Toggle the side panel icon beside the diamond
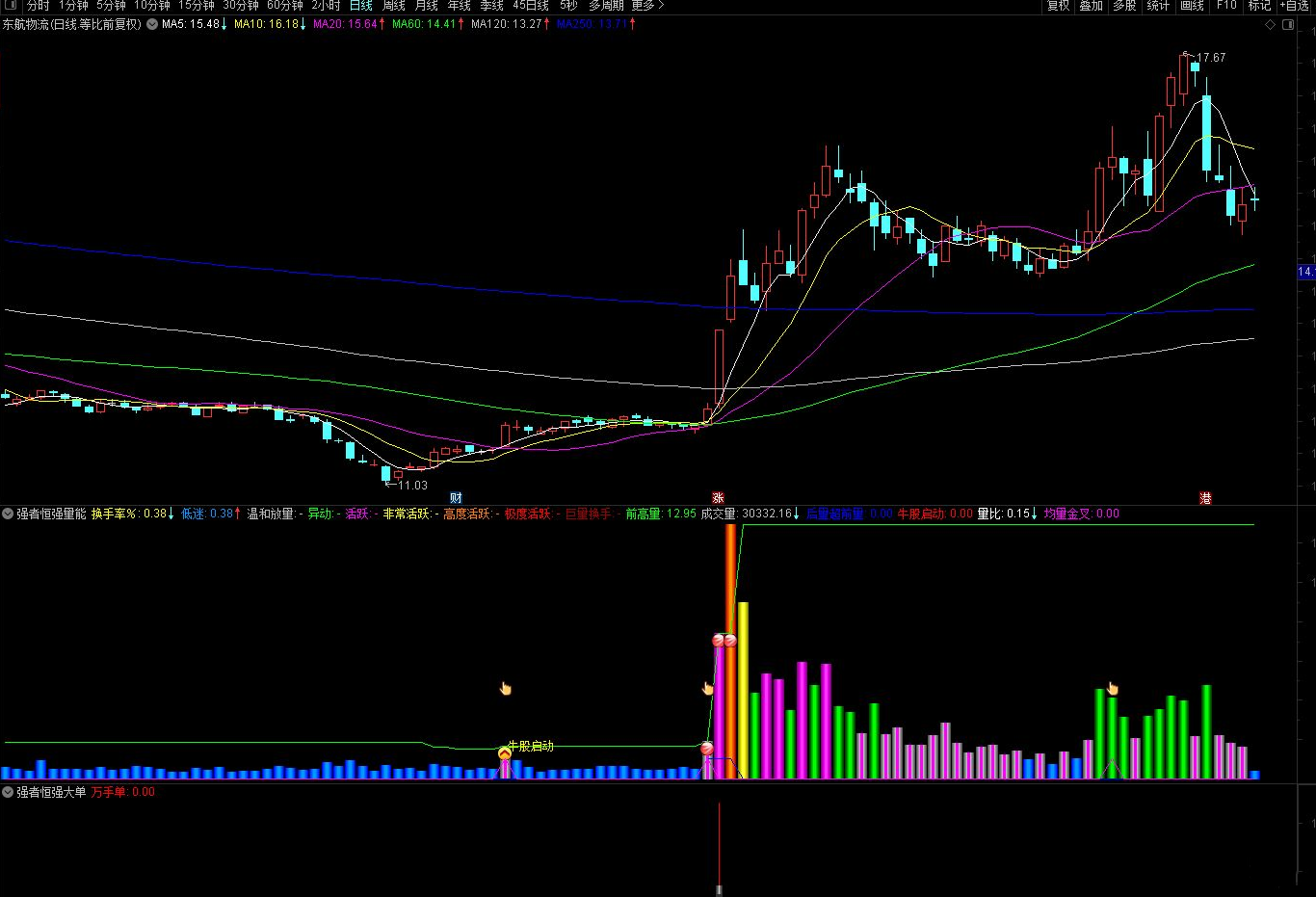The width and height of the screenshot is (1316, 897). point(1289,24)
